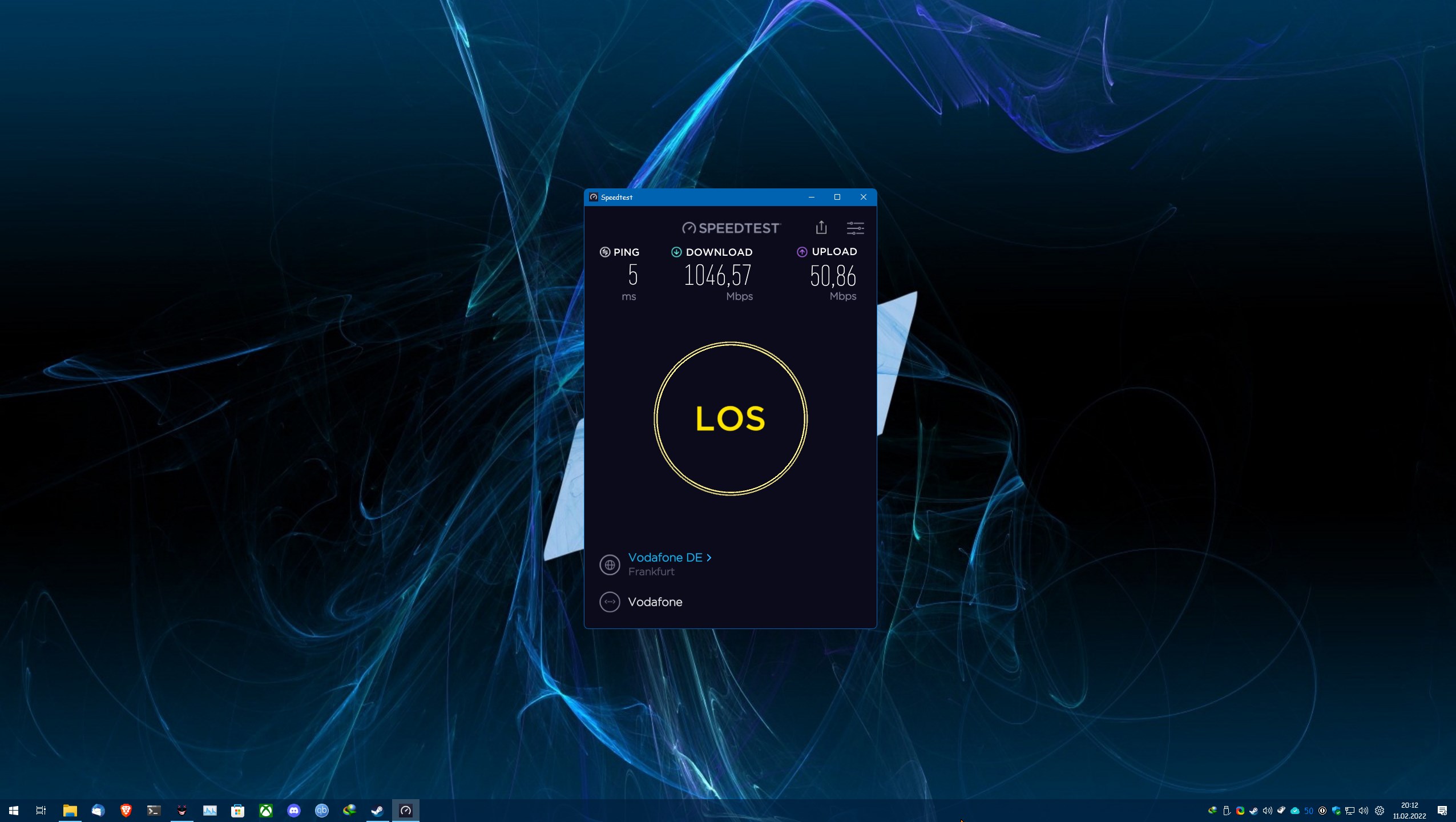Click the purple Upload arrow icon
The image size is (1456, 822).
tap(802, 252)
